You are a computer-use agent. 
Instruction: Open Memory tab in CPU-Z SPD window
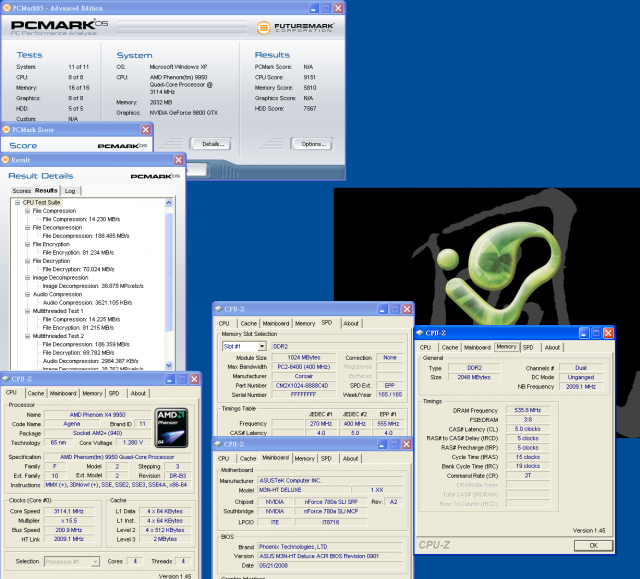tap(305, 323)
